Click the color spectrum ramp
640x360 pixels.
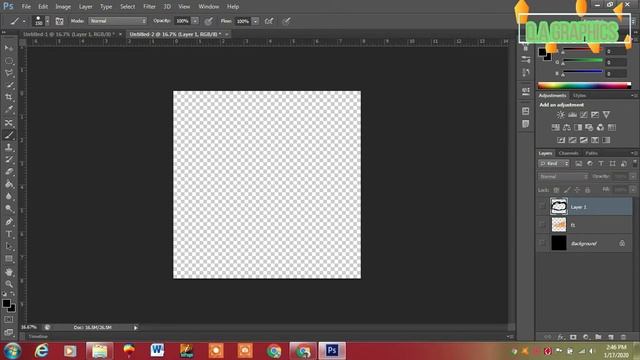pyautogui.click(x=584, y=85)
